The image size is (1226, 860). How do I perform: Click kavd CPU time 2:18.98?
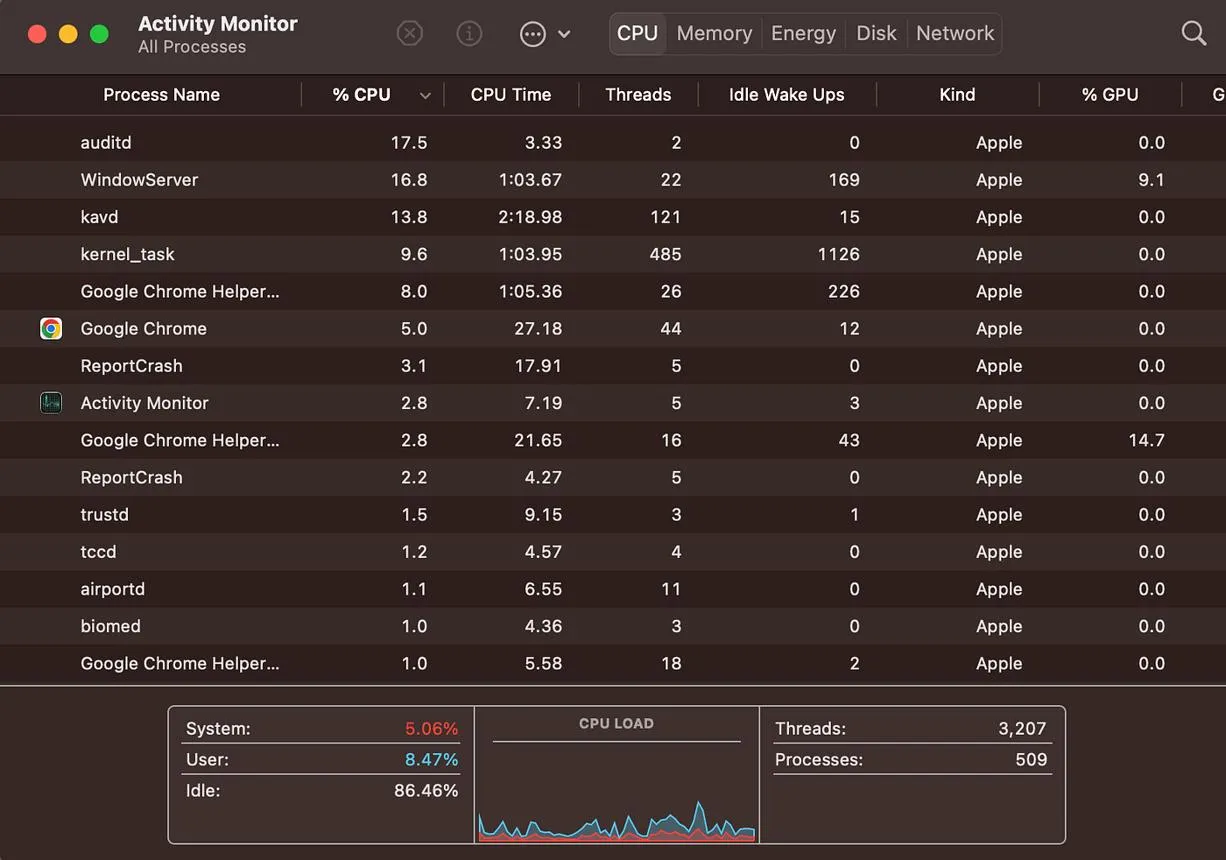point(530,217)
